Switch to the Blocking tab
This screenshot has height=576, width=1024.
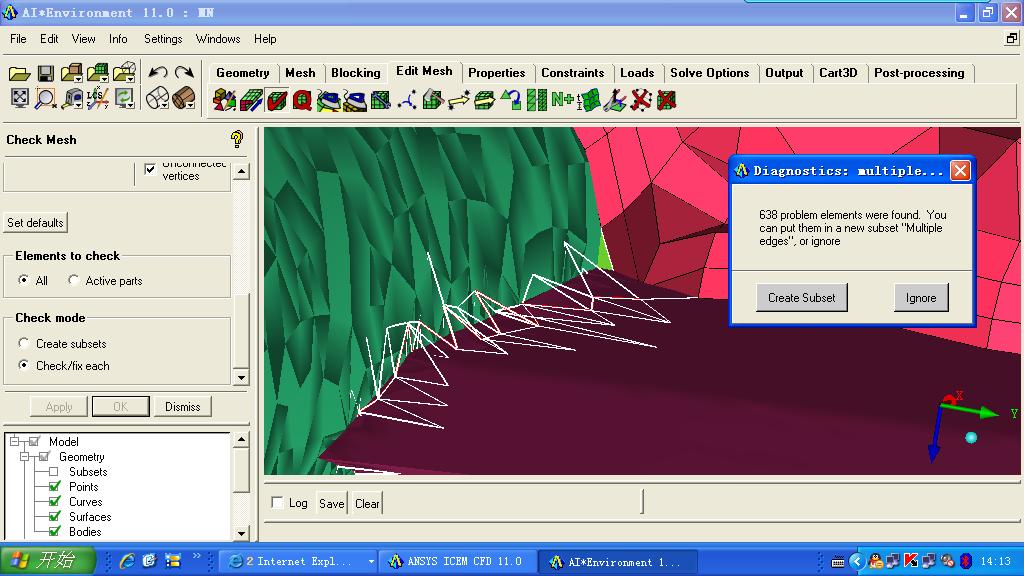pos(355,73)
